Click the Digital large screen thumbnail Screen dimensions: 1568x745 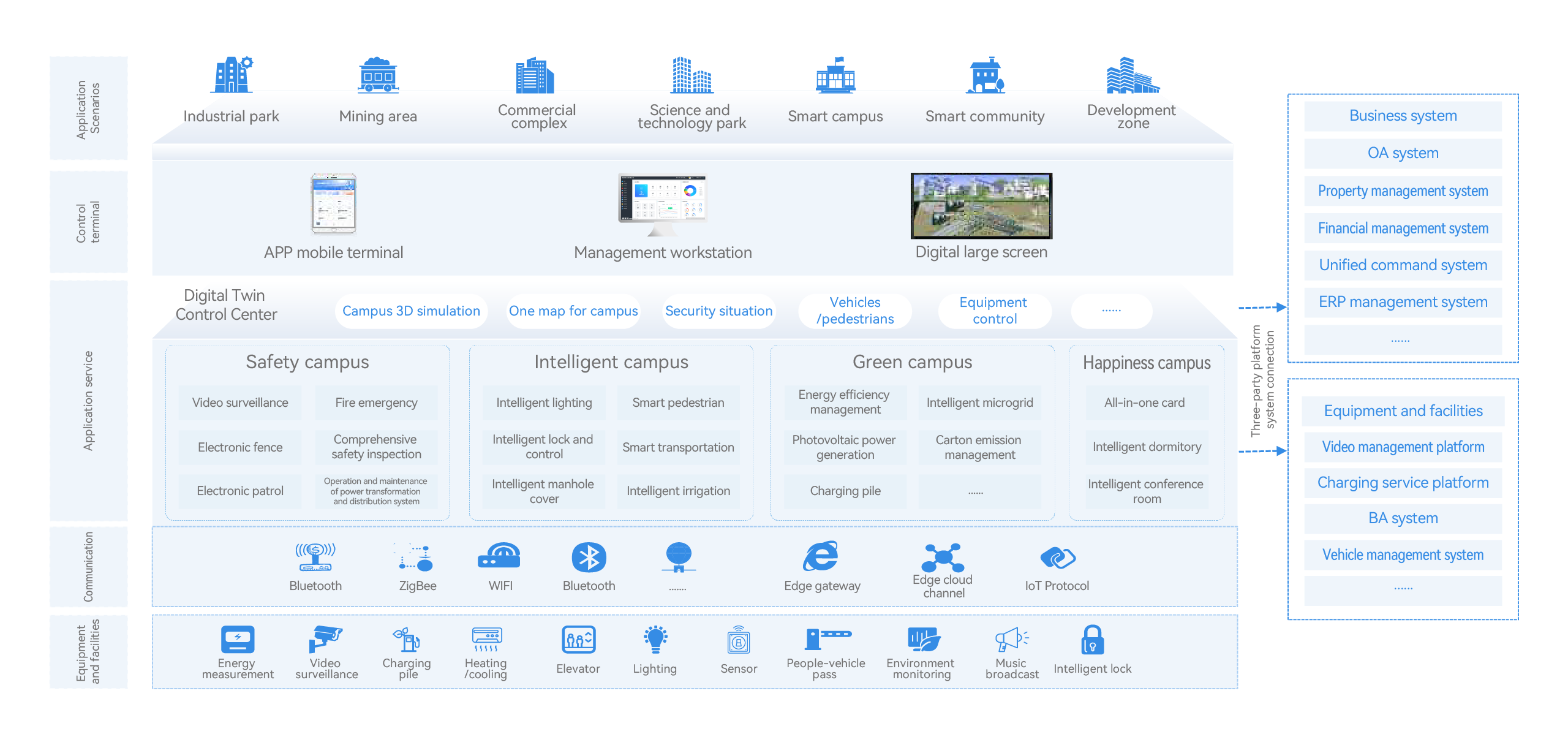click(981, 206)
